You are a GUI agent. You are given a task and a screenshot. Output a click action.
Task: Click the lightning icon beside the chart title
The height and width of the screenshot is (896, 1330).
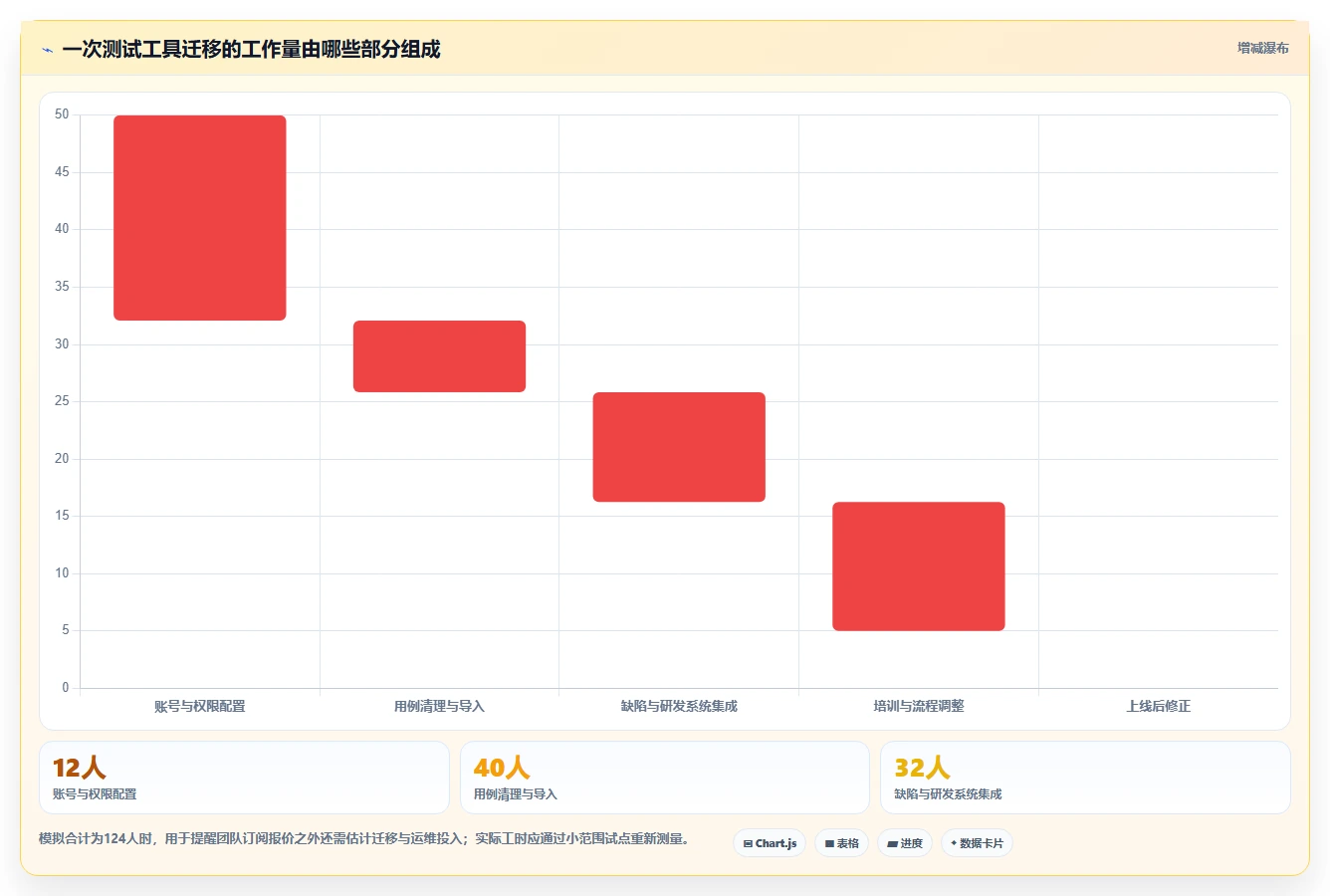coord(47,50)
